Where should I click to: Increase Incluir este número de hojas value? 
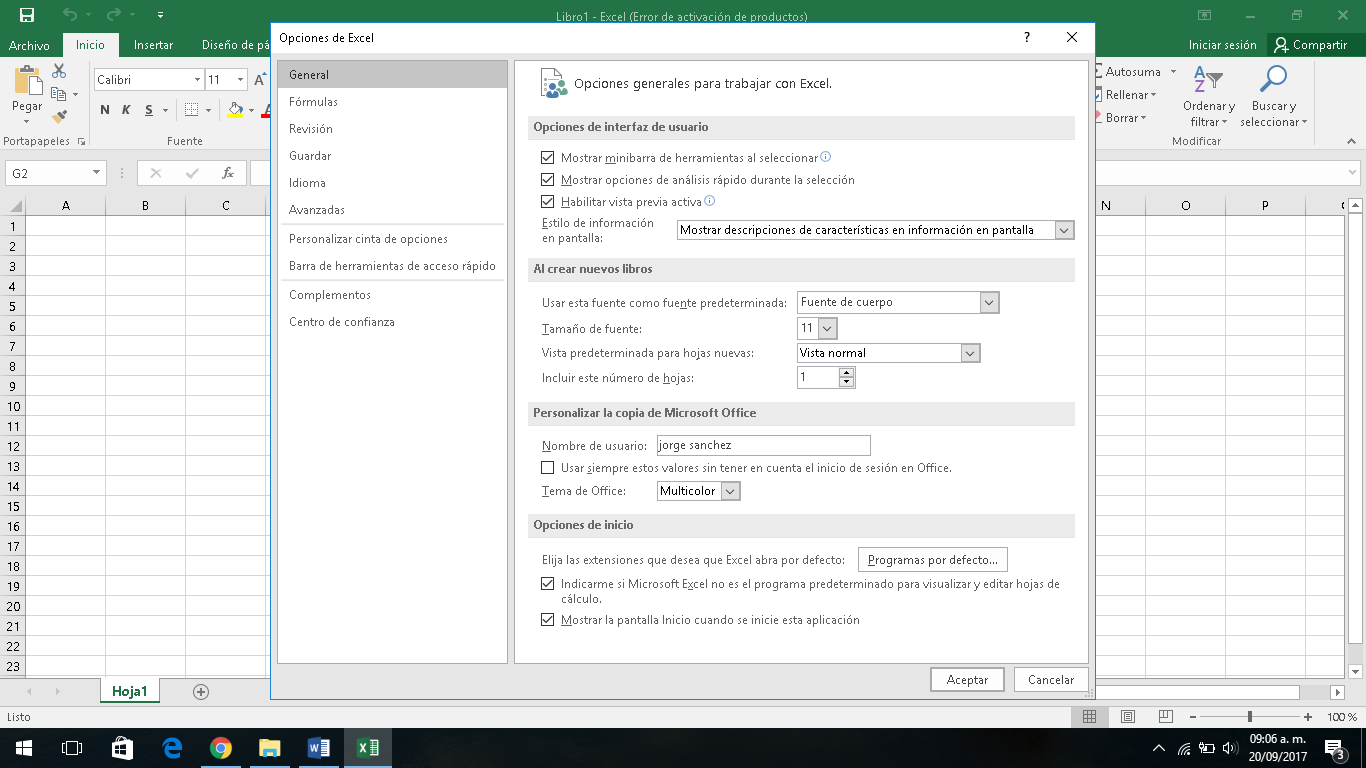[x=846, y=372]
